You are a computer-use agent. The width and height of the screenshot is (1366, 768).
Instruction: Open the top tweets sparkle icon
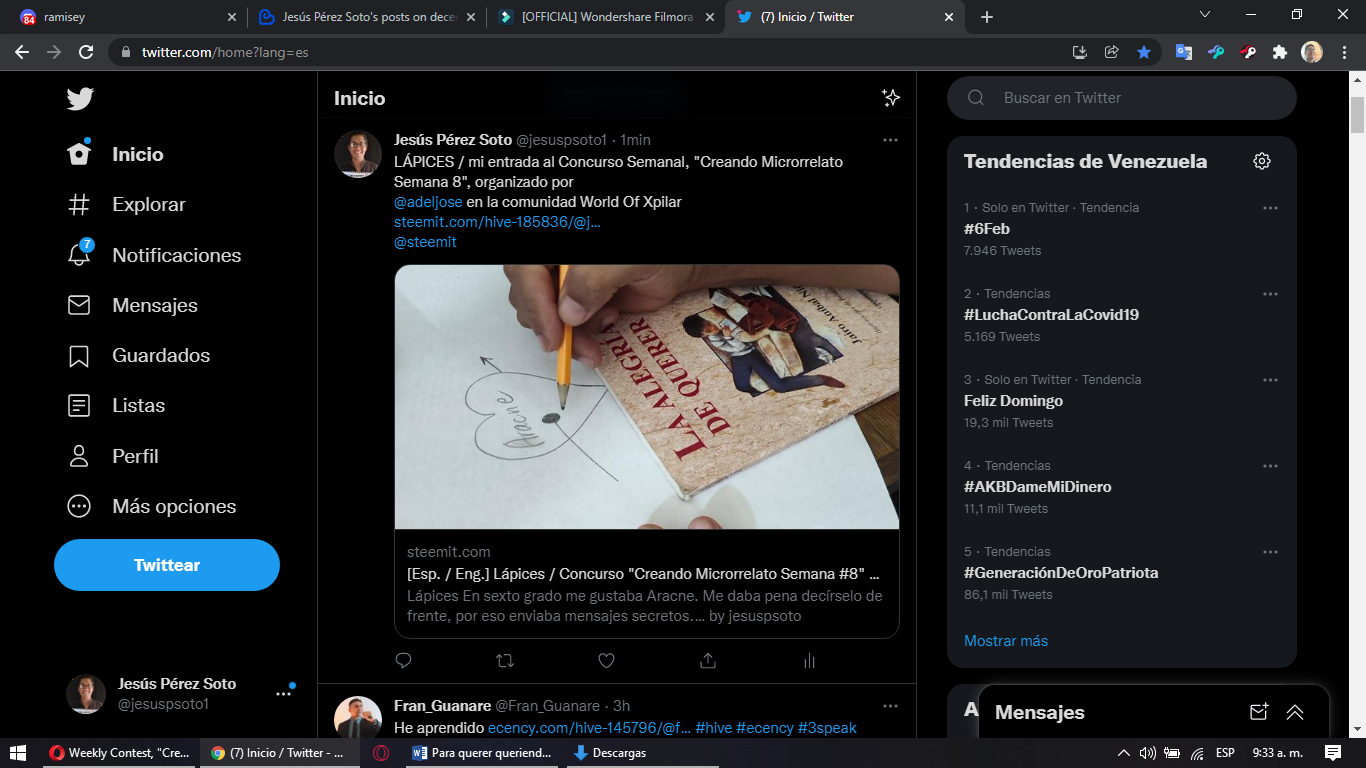(x=890, y=97)
